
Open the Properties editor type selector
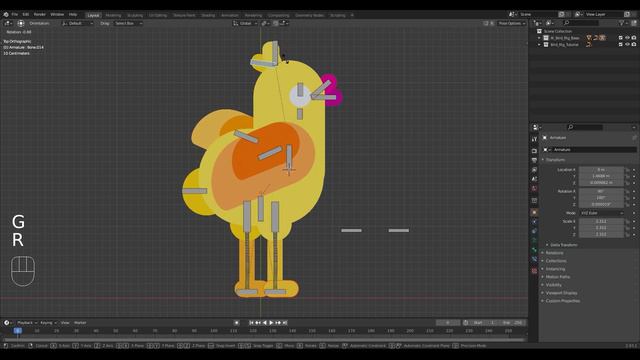[x=537, y=127]
